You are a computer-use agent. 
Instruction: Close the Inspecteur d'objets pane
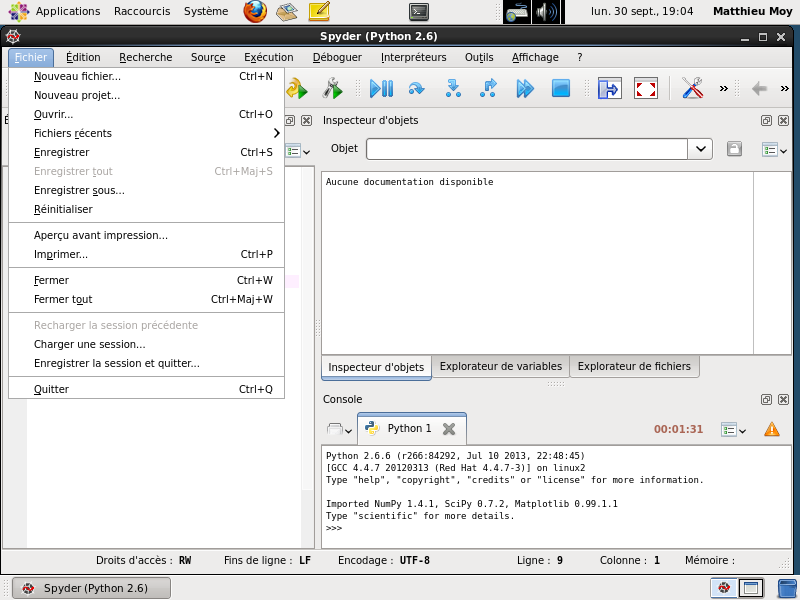tap(783, 120)
